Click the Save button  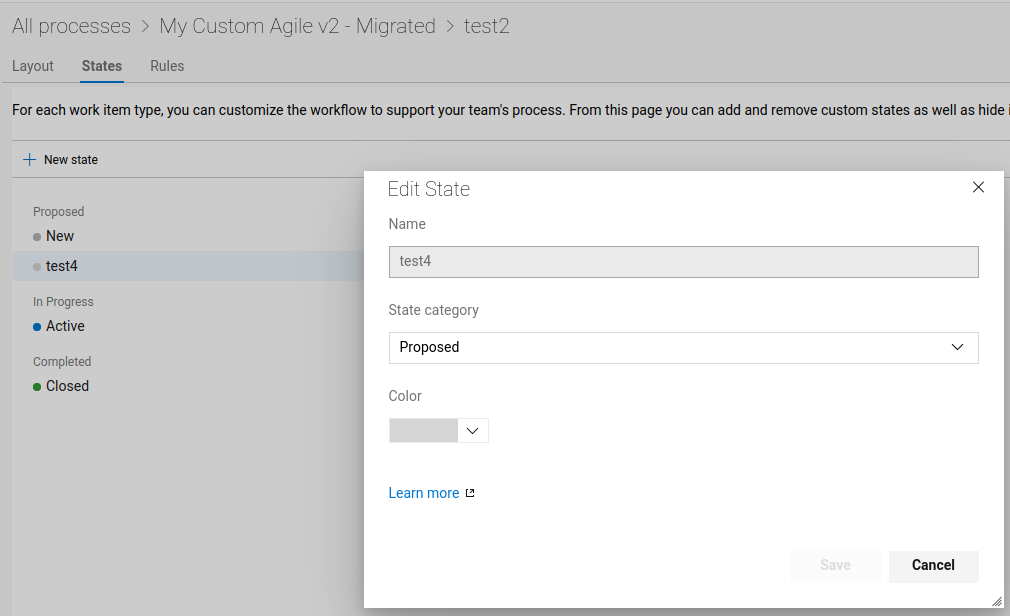[835, 566]
